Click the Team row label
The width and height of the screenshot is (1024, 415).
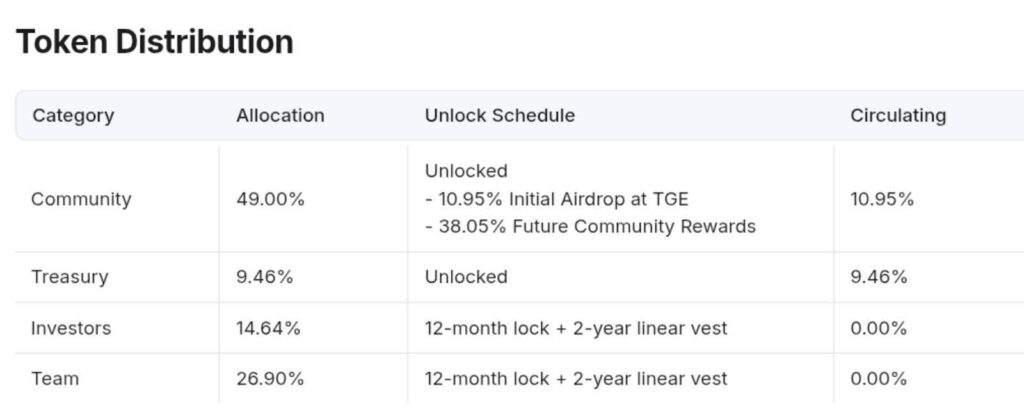(x=55, y=379)
